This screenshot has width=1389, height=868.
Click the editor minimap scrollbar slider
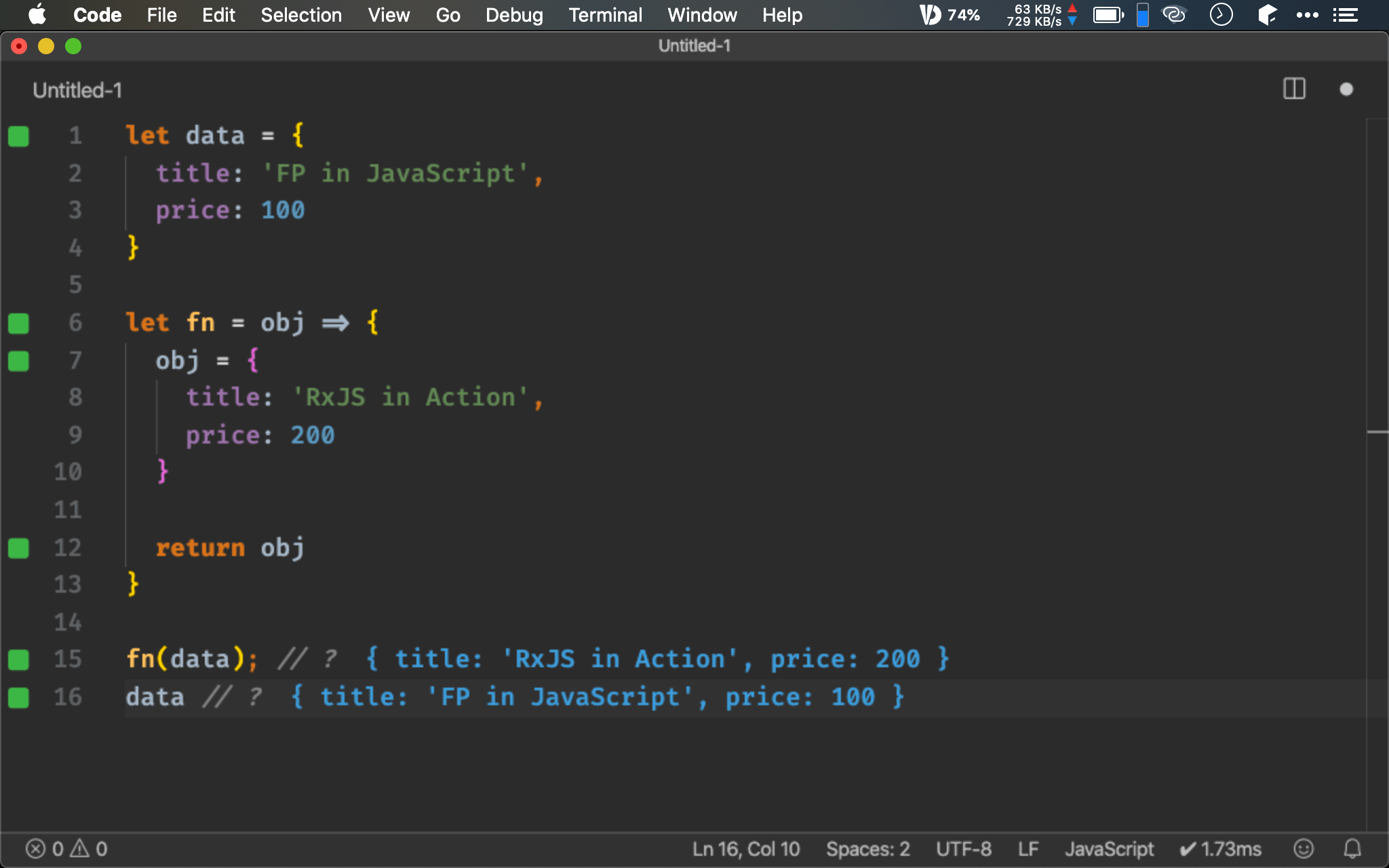[x=1377, y=431]
